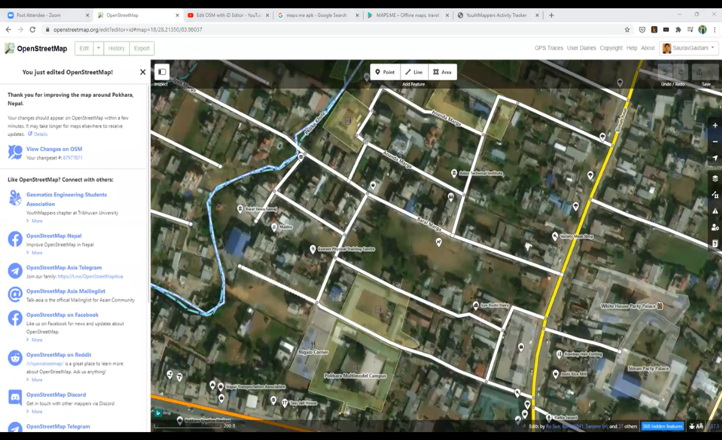Image resolution: width=722 pixels, height=440 pixels.
Task: Zoom out on the map
Action: (x=715, y=141)
